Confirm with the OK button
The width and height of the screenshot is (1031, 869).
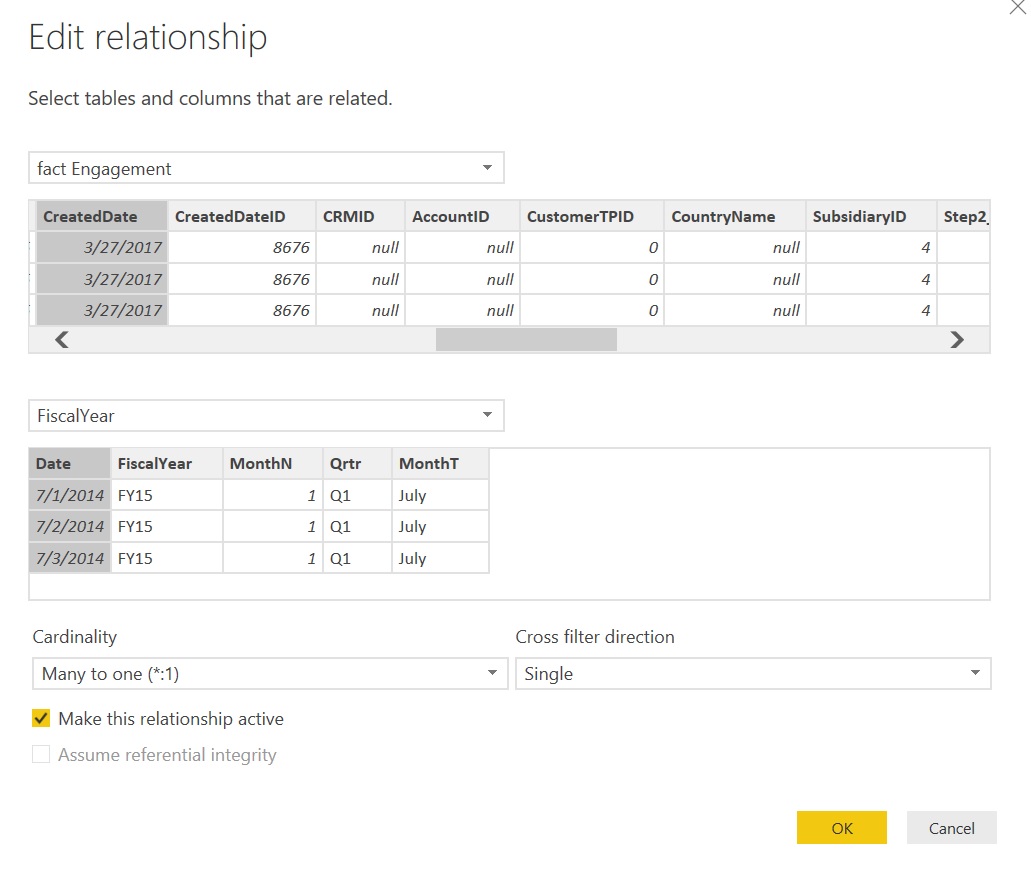click(x=842, y=828)
